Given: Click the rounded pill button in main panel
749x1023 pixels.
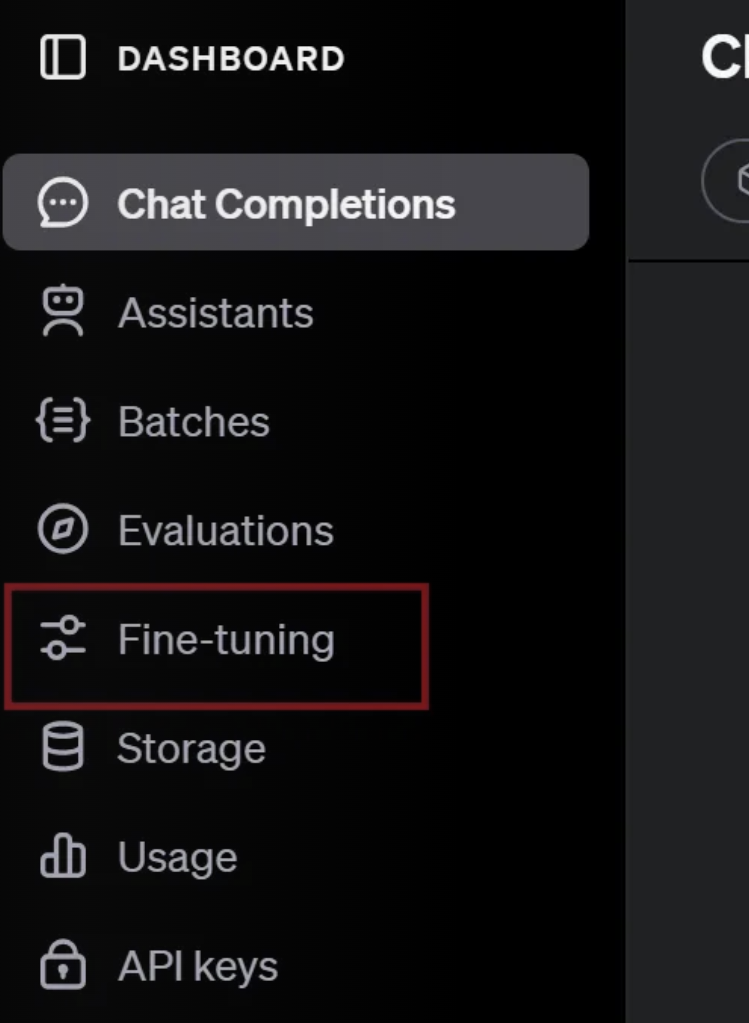Looking at the screenshot, I should (x=726, y=180).
